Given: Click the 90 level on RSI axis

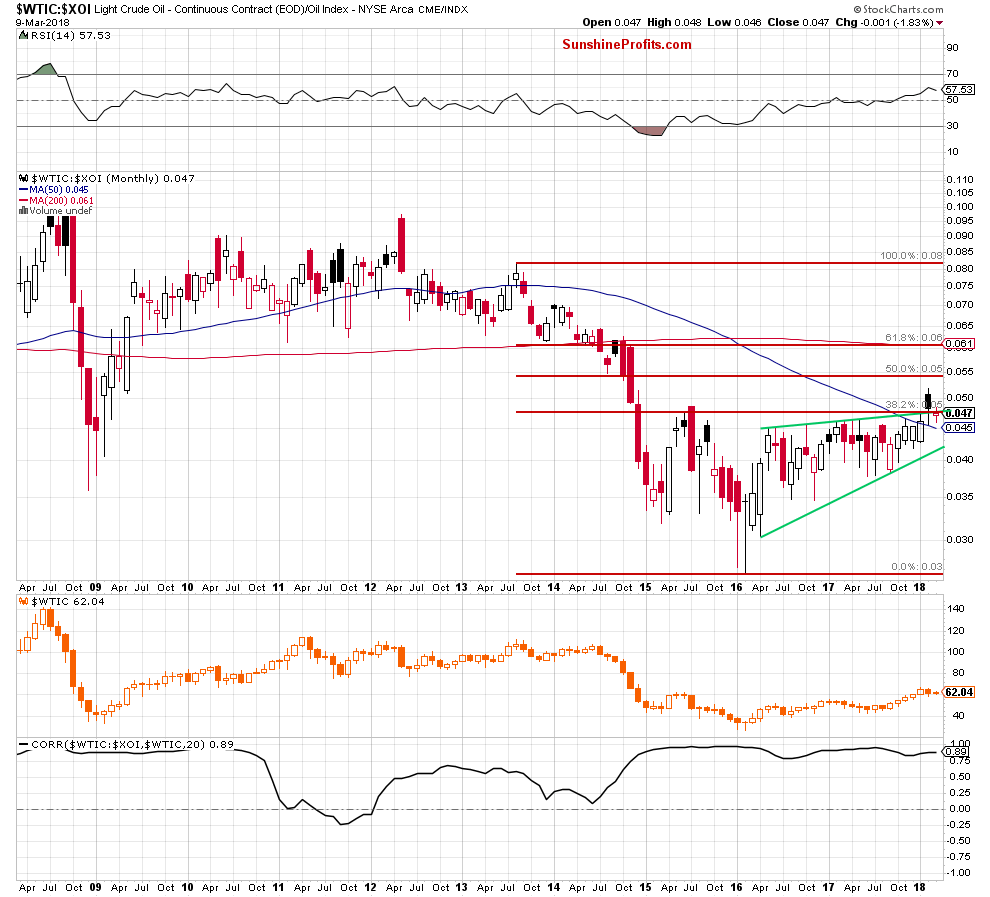Looking at the screenshot, I should pos(952,48).
